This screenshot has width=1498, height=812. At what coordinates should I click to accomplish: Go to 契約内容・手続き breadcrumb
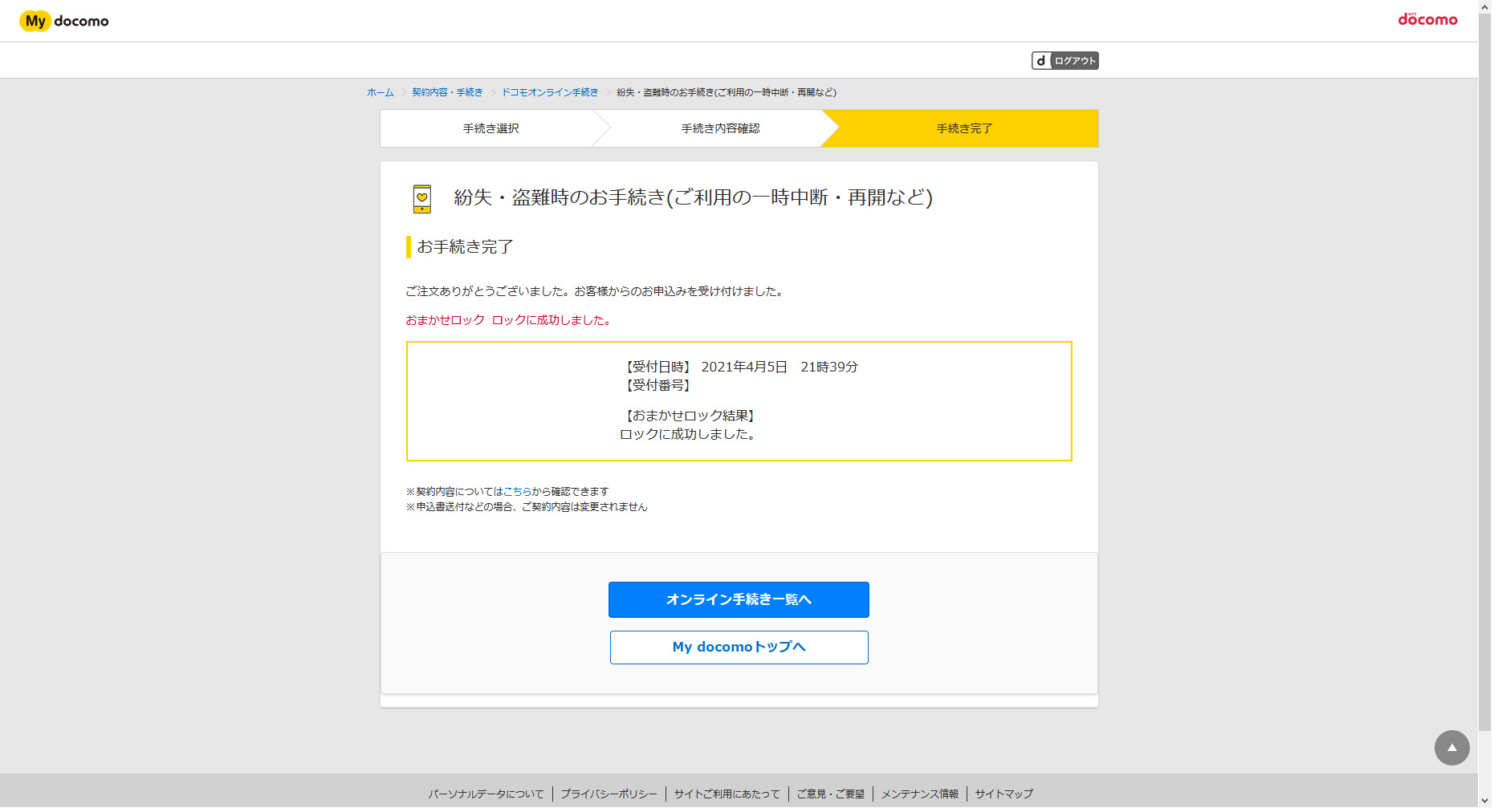447,92
